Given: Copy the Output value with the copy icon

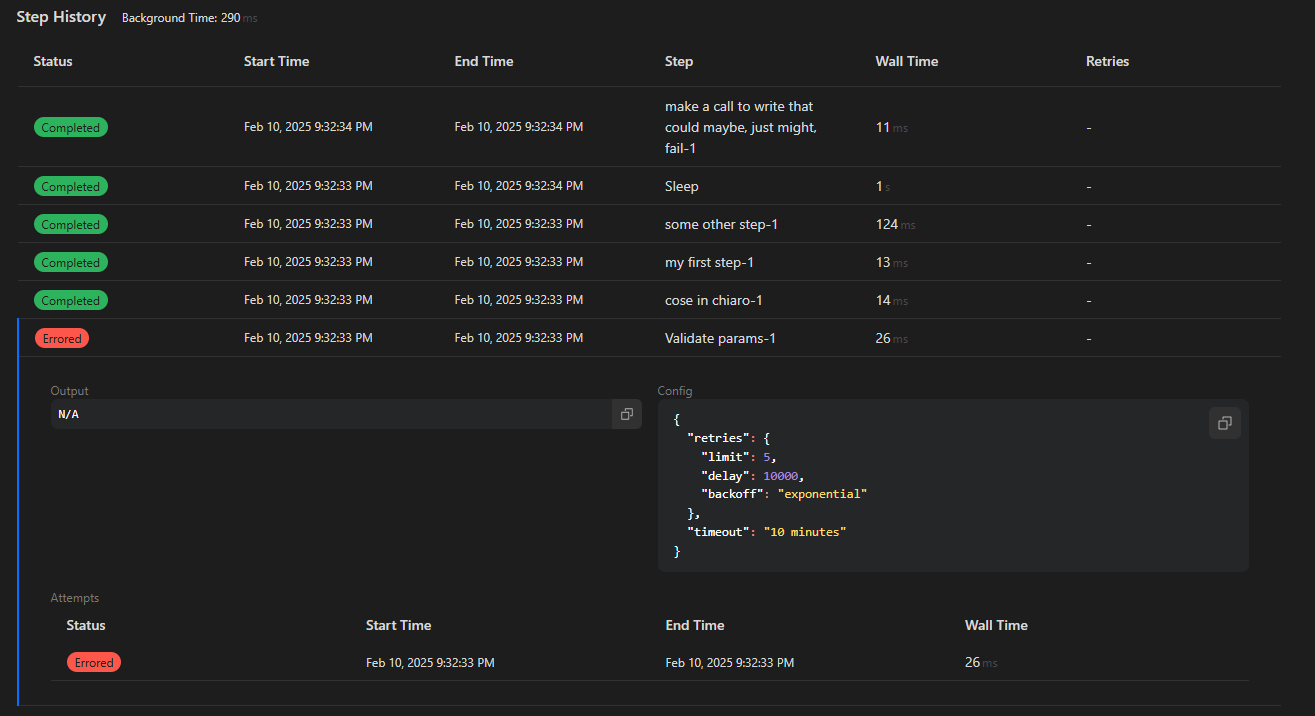Looking at the screenshot, I should [x=626, y=414].
